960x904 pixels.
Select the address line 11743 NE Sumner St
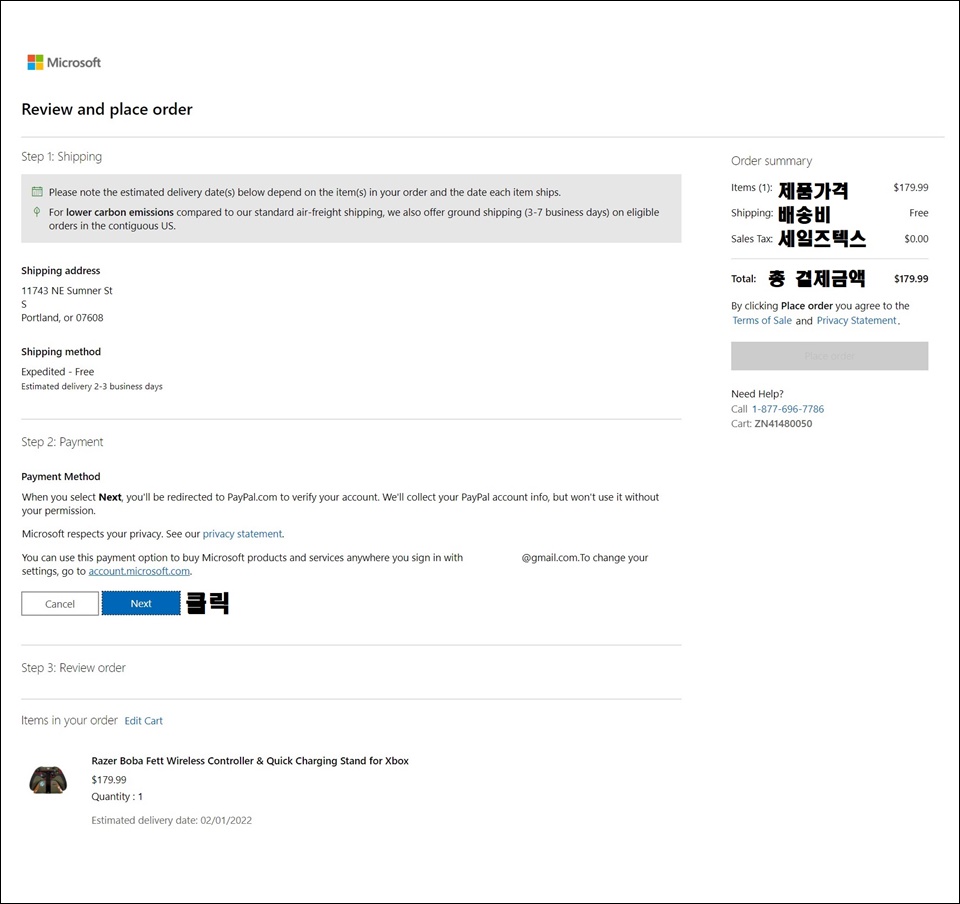67,291
